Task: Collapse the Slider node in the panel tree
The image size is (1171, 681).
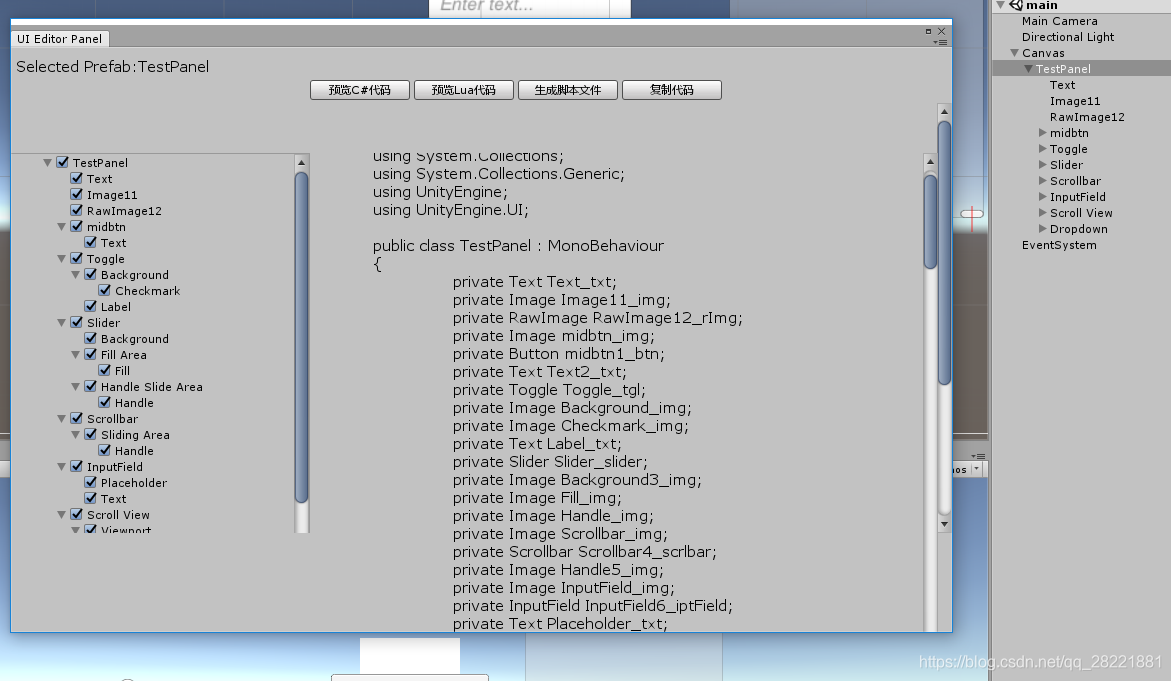Action: point(62,323)
